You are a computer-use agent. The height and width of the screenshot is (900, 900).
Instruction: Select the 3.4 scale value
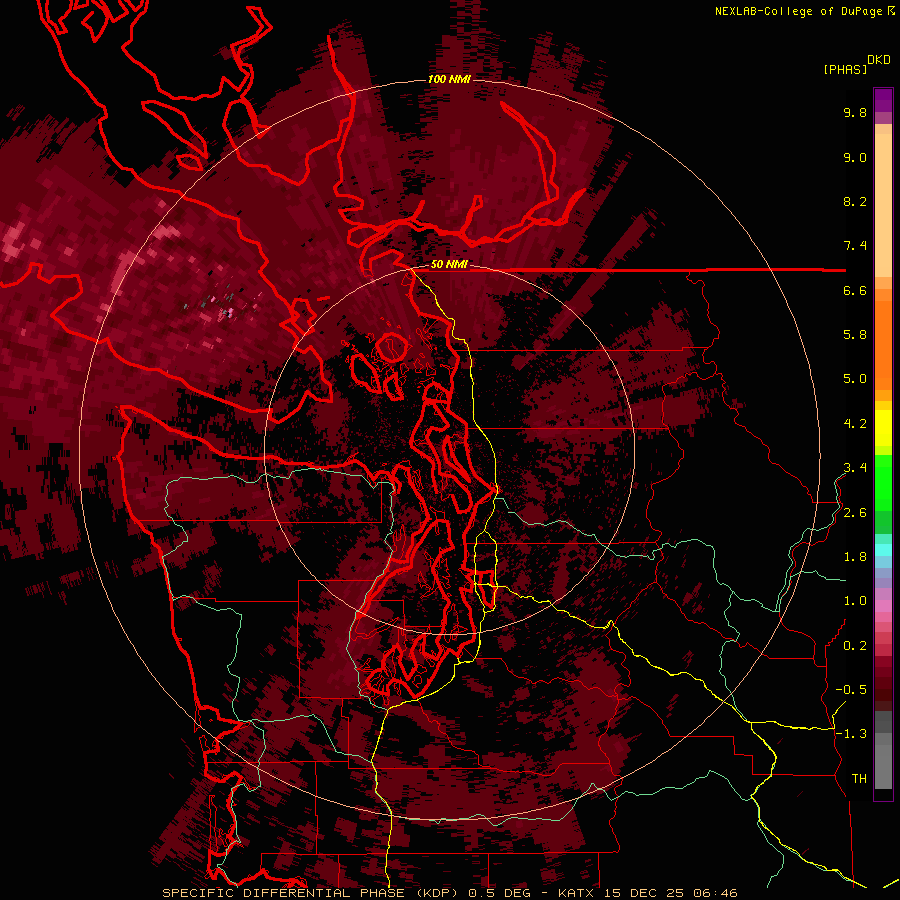855,468
